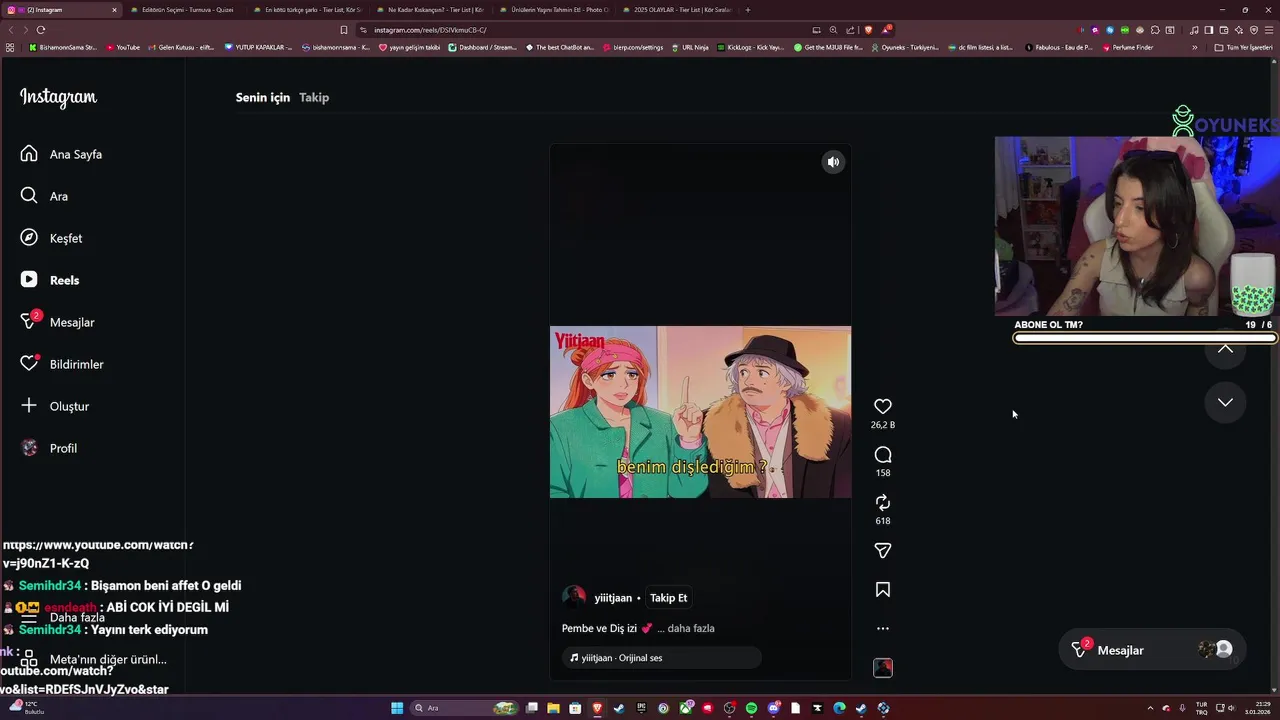Save reel with bookmark icon

[882, 590]
